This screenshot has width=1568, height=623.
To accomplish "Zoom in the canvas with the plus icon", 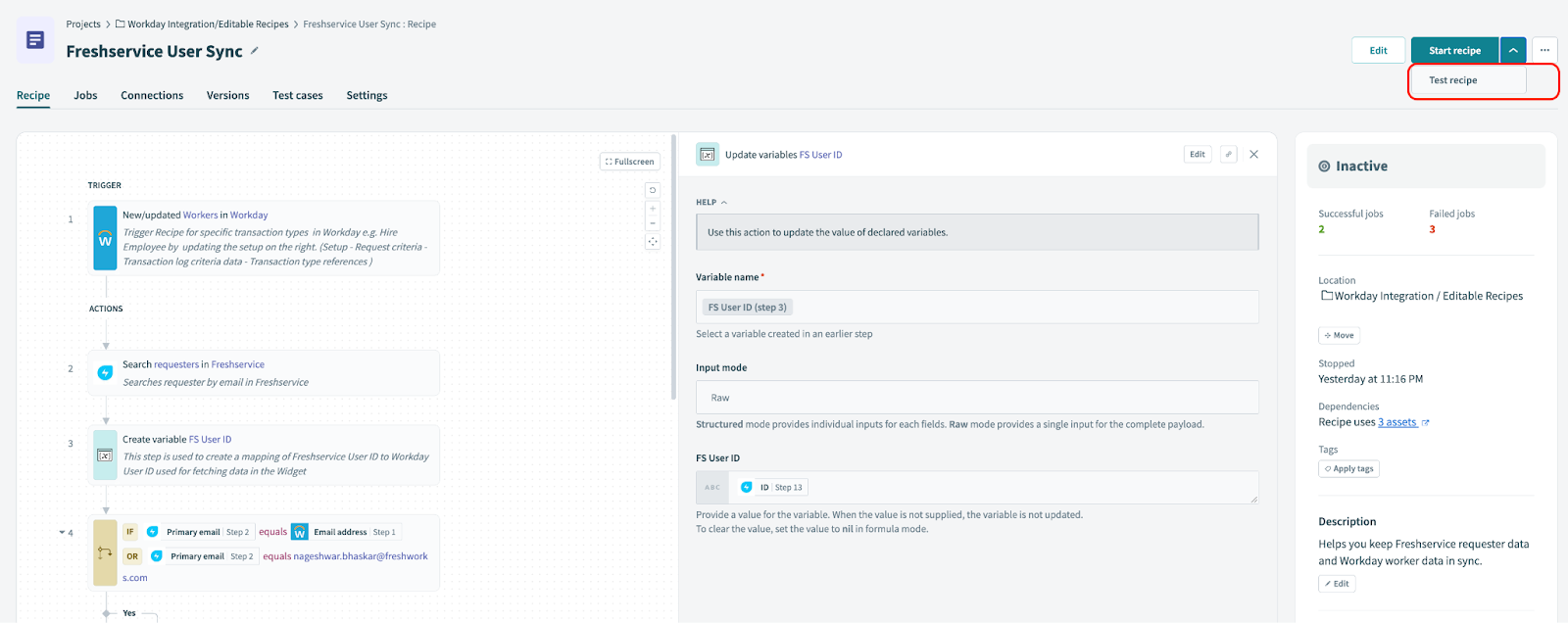I will 653,209.
